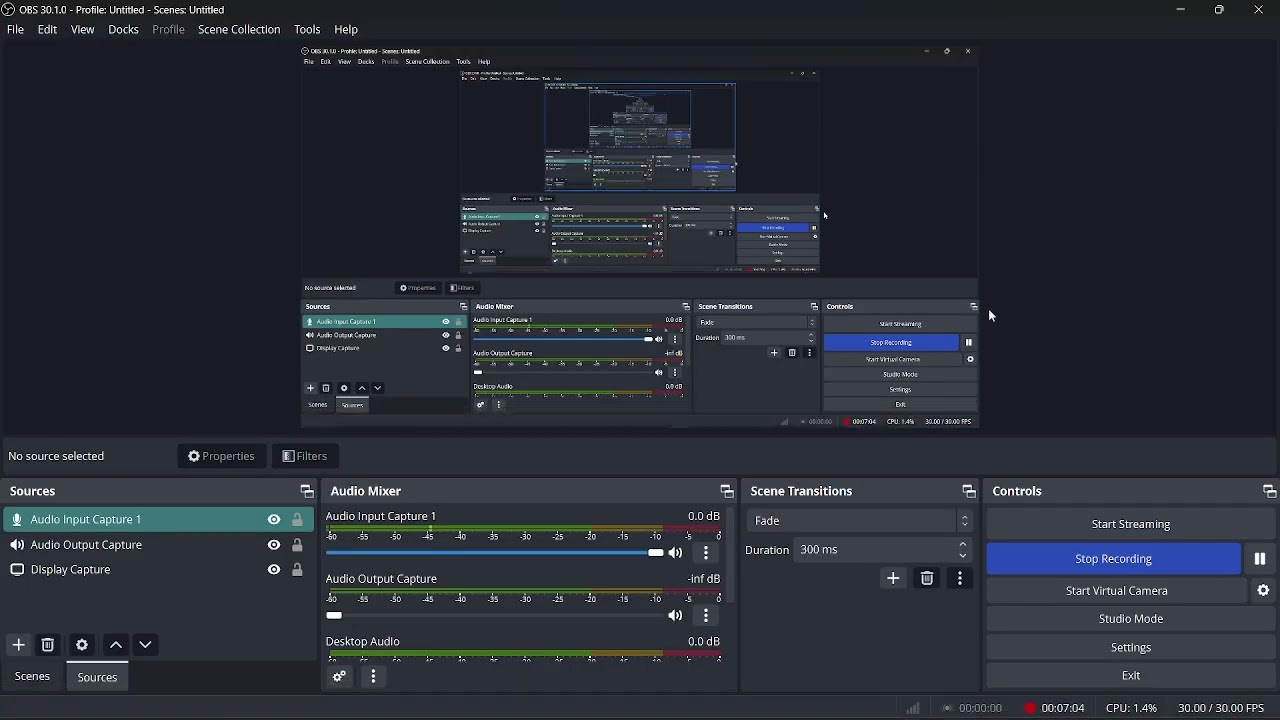Float the Scene Transitions dock
This screenshot has width=1280, height=720.
(969, 491)
